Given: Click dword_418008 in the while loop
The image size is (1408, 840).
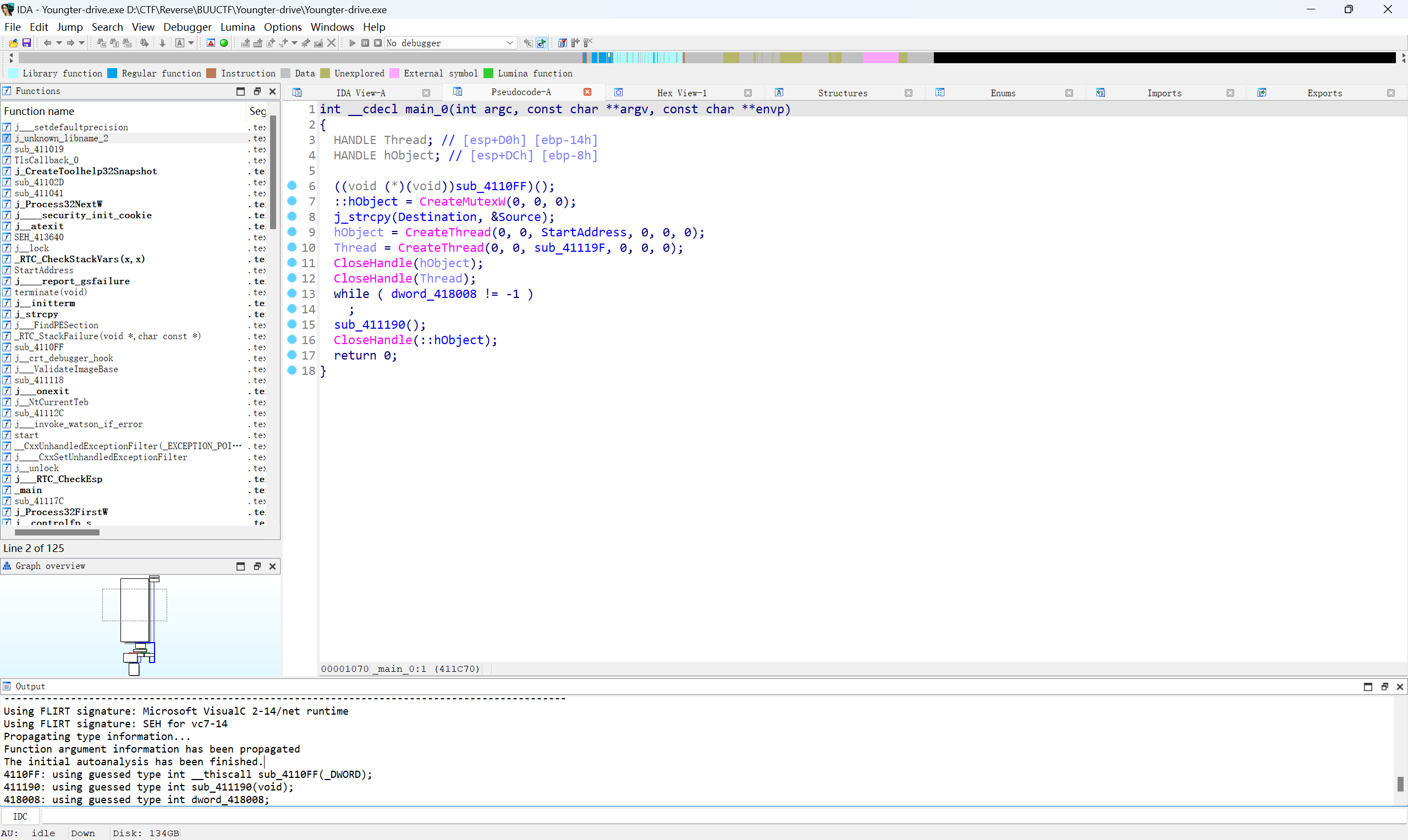Looking at the screenshot, I should [433, 294].
